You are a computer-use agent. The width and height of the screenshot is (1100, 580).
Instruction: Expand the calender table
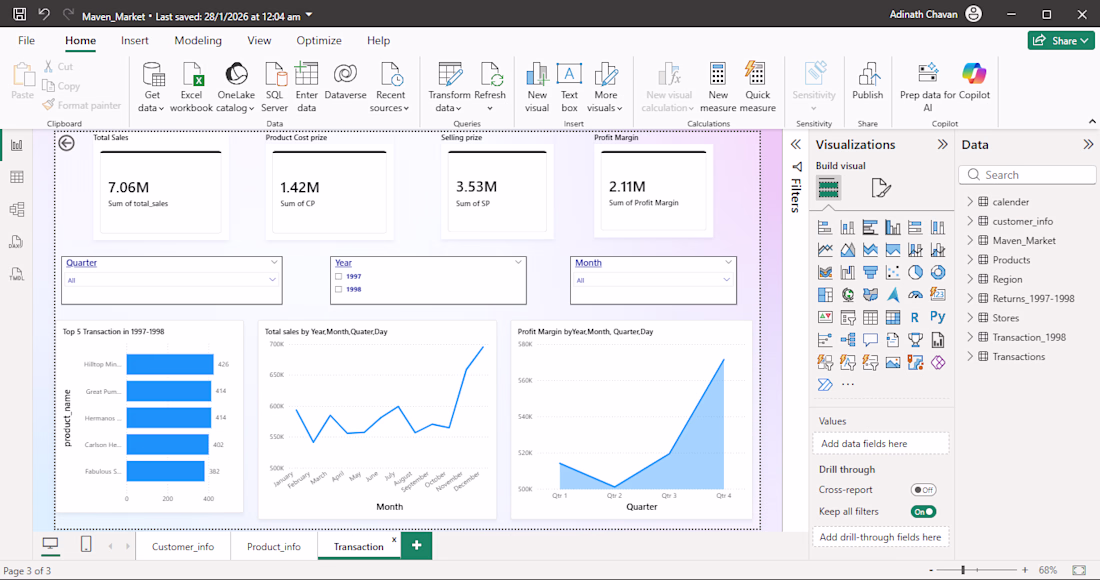pos(970,201)
